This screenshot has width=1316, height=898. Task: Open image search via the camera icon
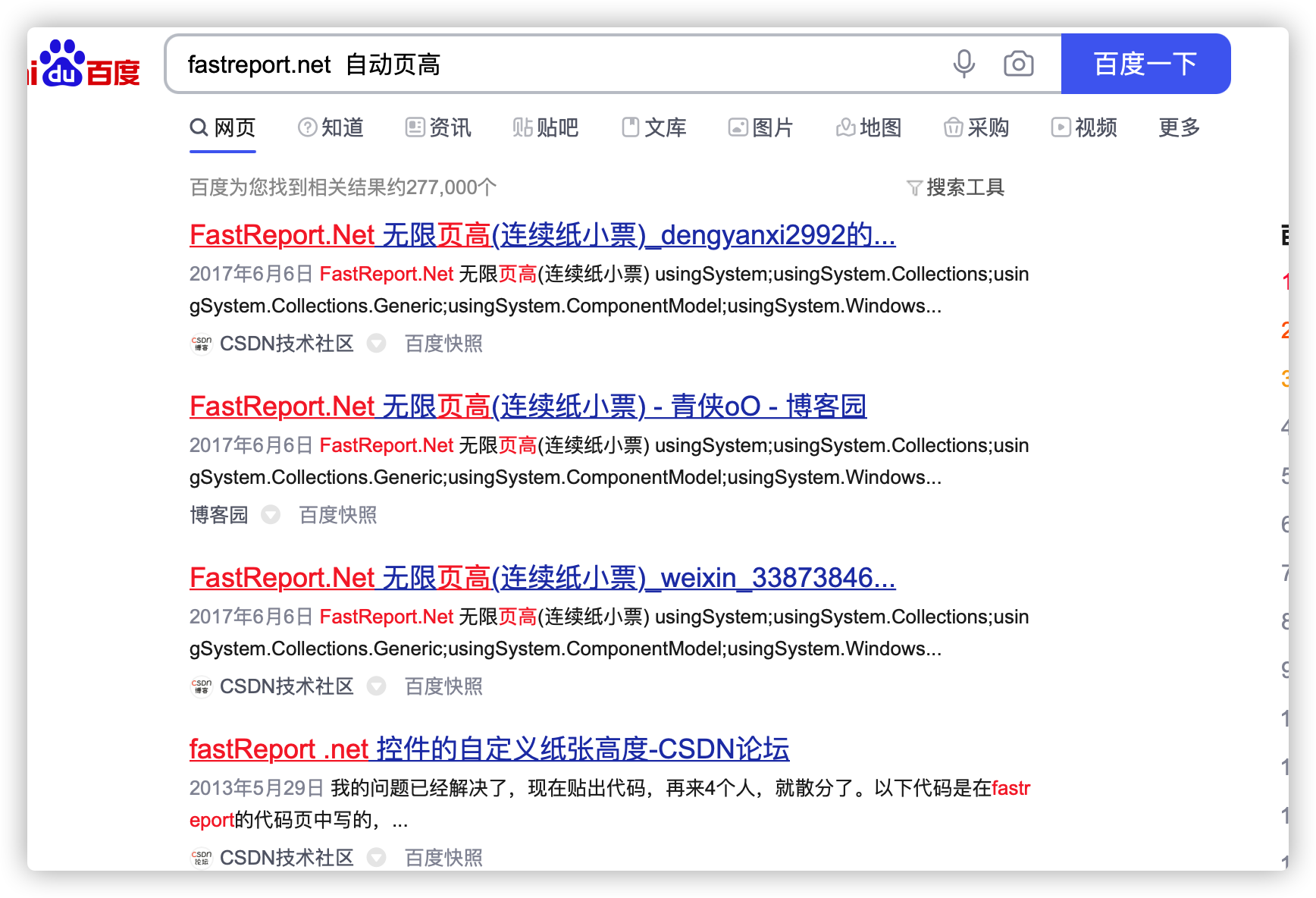pyautogui.click(x=1017, y=64)
